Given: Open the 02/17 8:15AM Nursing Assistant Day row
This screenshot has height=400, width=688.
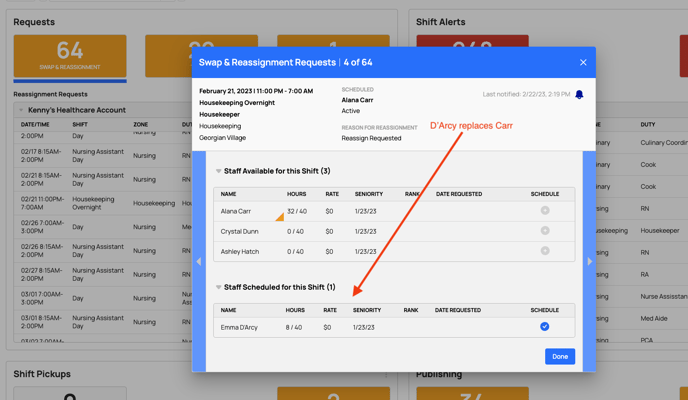Looking at the screenshot, I should pyautogui.click(x=105, y=156).
